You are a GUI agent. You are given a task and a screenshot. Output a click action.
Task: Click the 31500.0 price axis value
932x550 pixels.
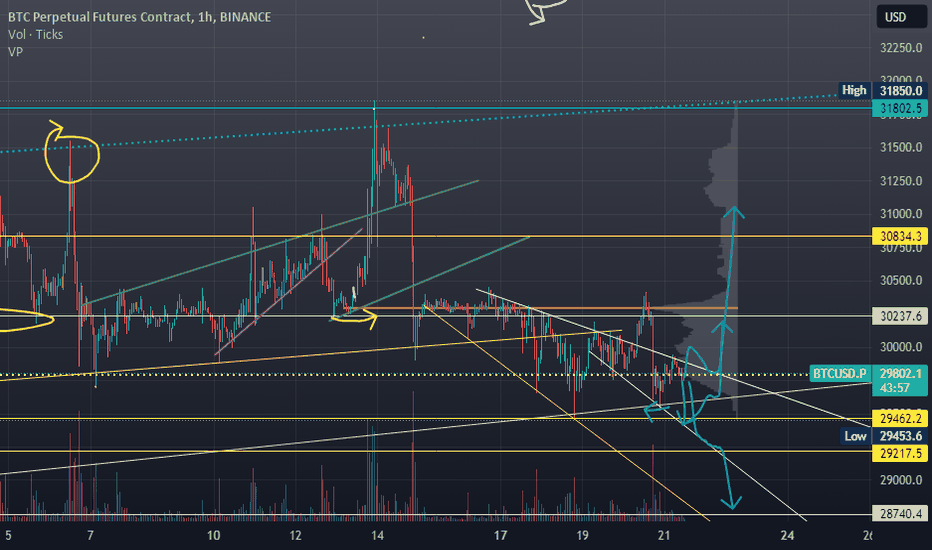901,147
